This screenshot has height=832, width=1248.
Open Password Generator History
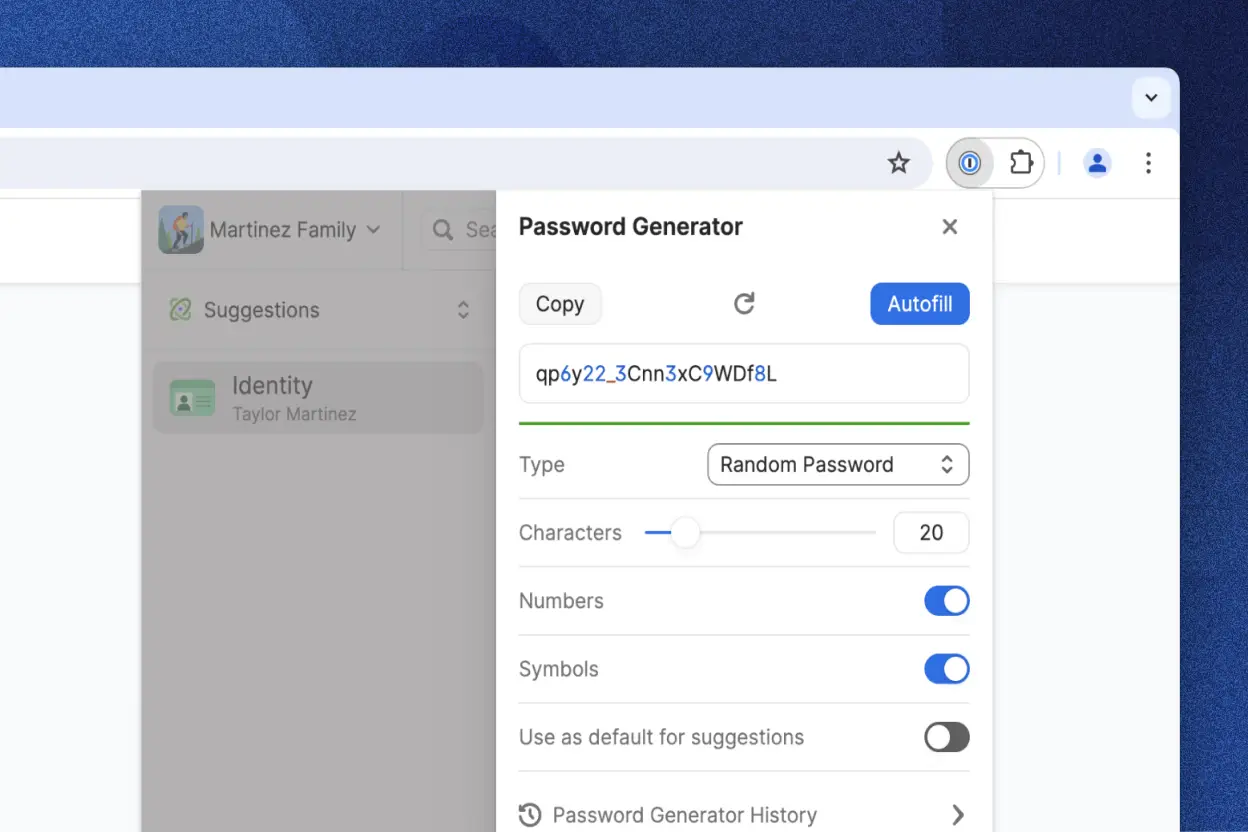744,815
